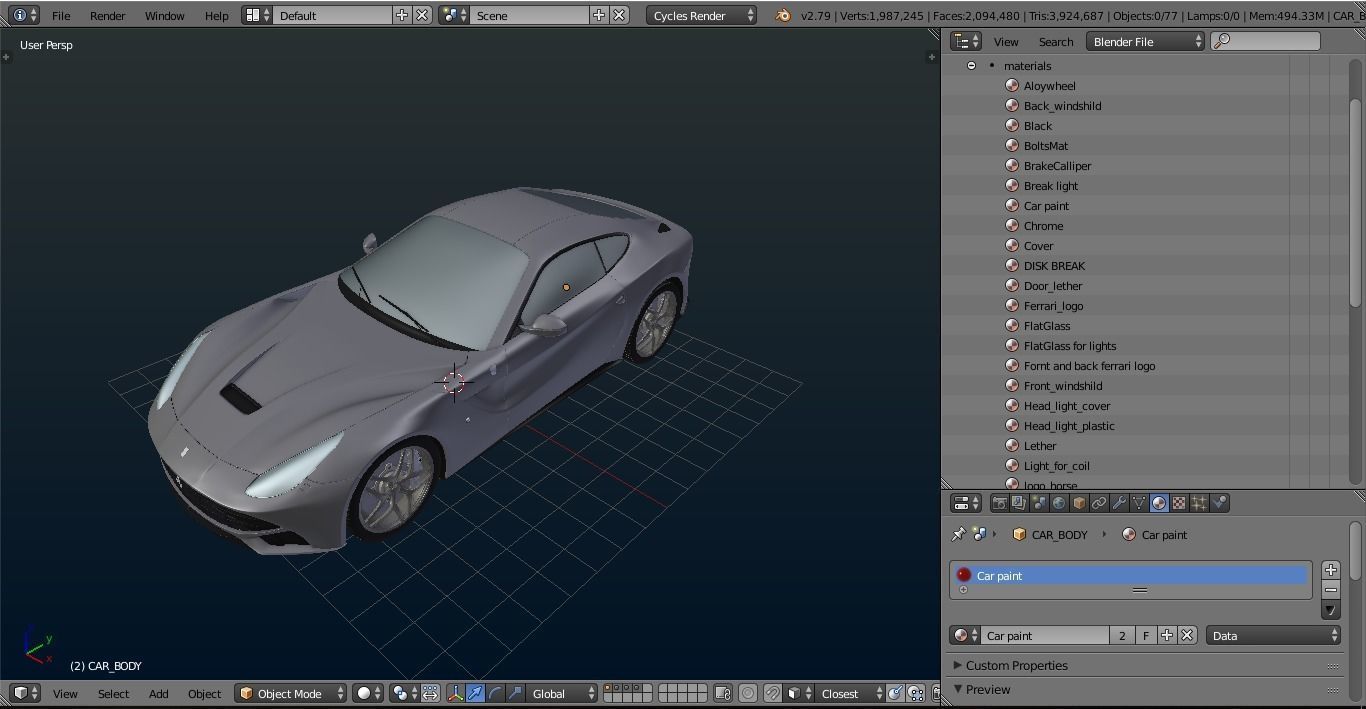Create new material with plus next to F
This screenshot has width=1366, height=709.
pyautogui.click(x=1167, y=635)
